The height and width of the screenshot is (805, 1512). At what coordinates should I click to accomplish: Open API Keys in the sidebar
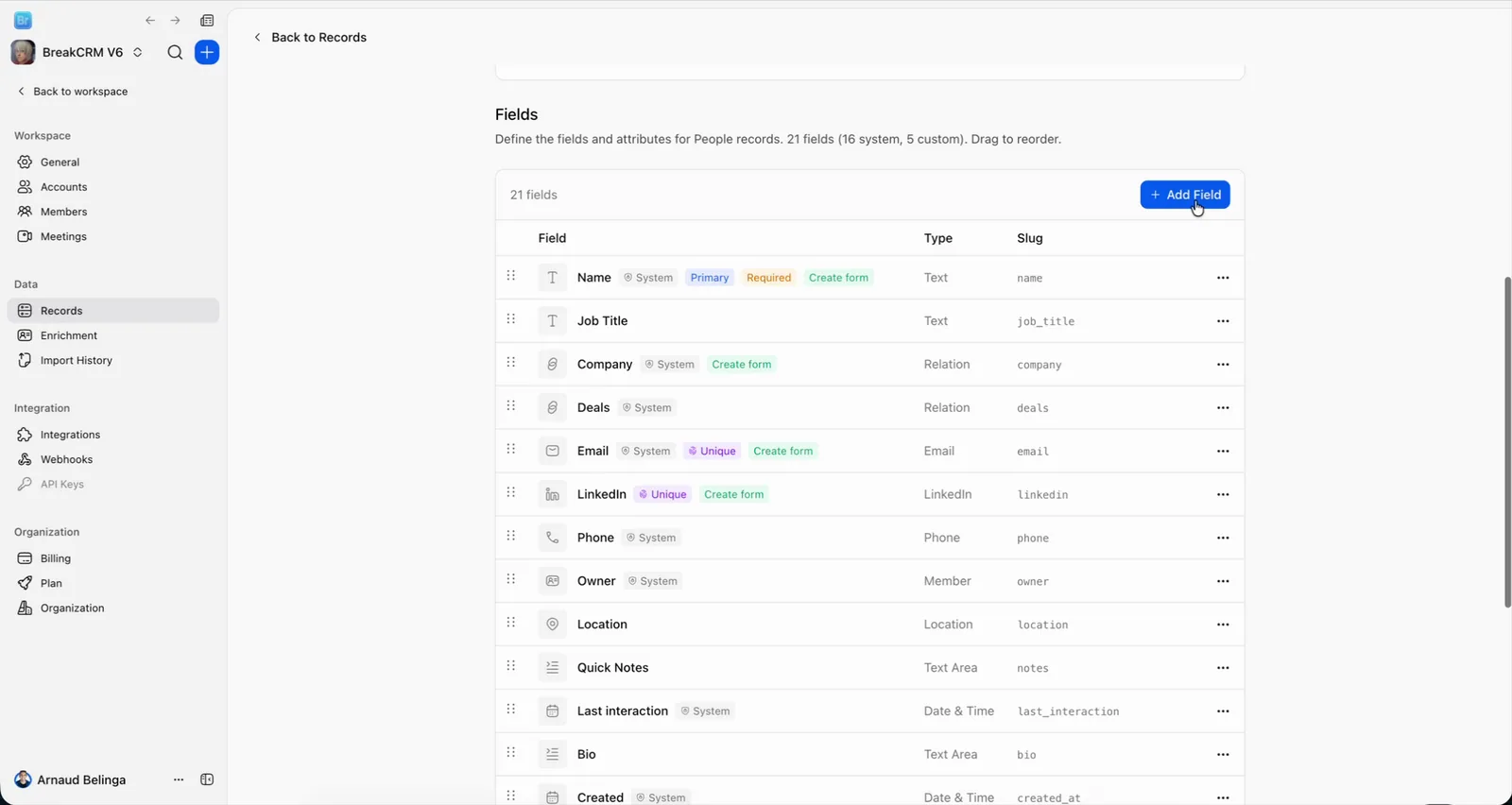pyautogui.click(x=112, y=484)
